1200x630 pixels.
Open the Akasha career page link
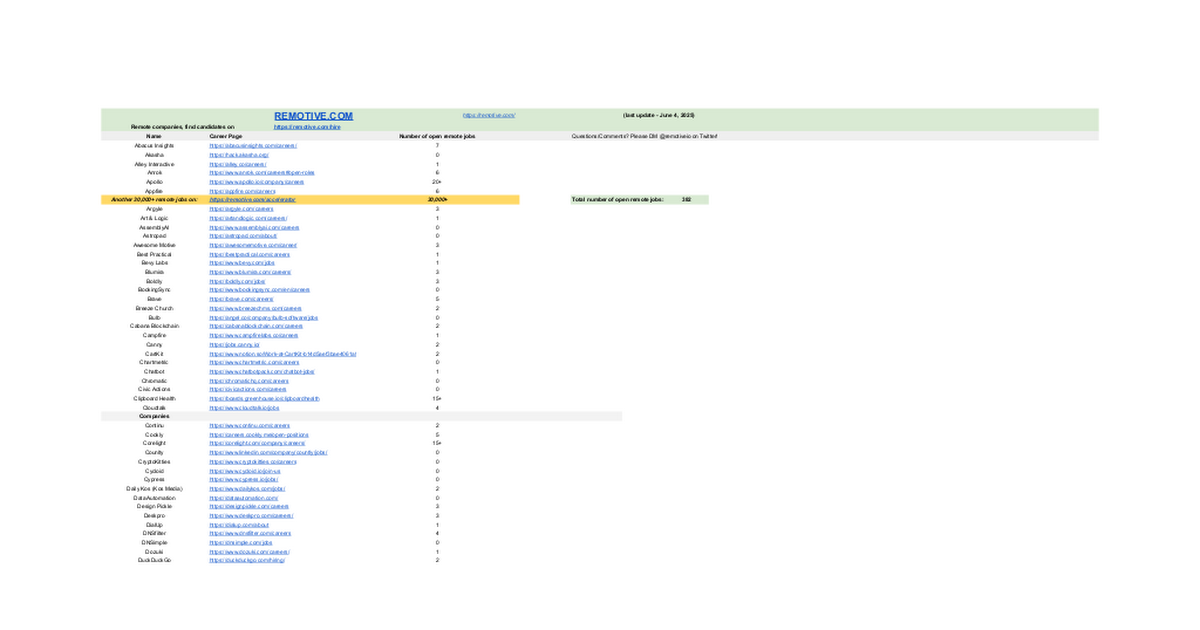(238, 155)
